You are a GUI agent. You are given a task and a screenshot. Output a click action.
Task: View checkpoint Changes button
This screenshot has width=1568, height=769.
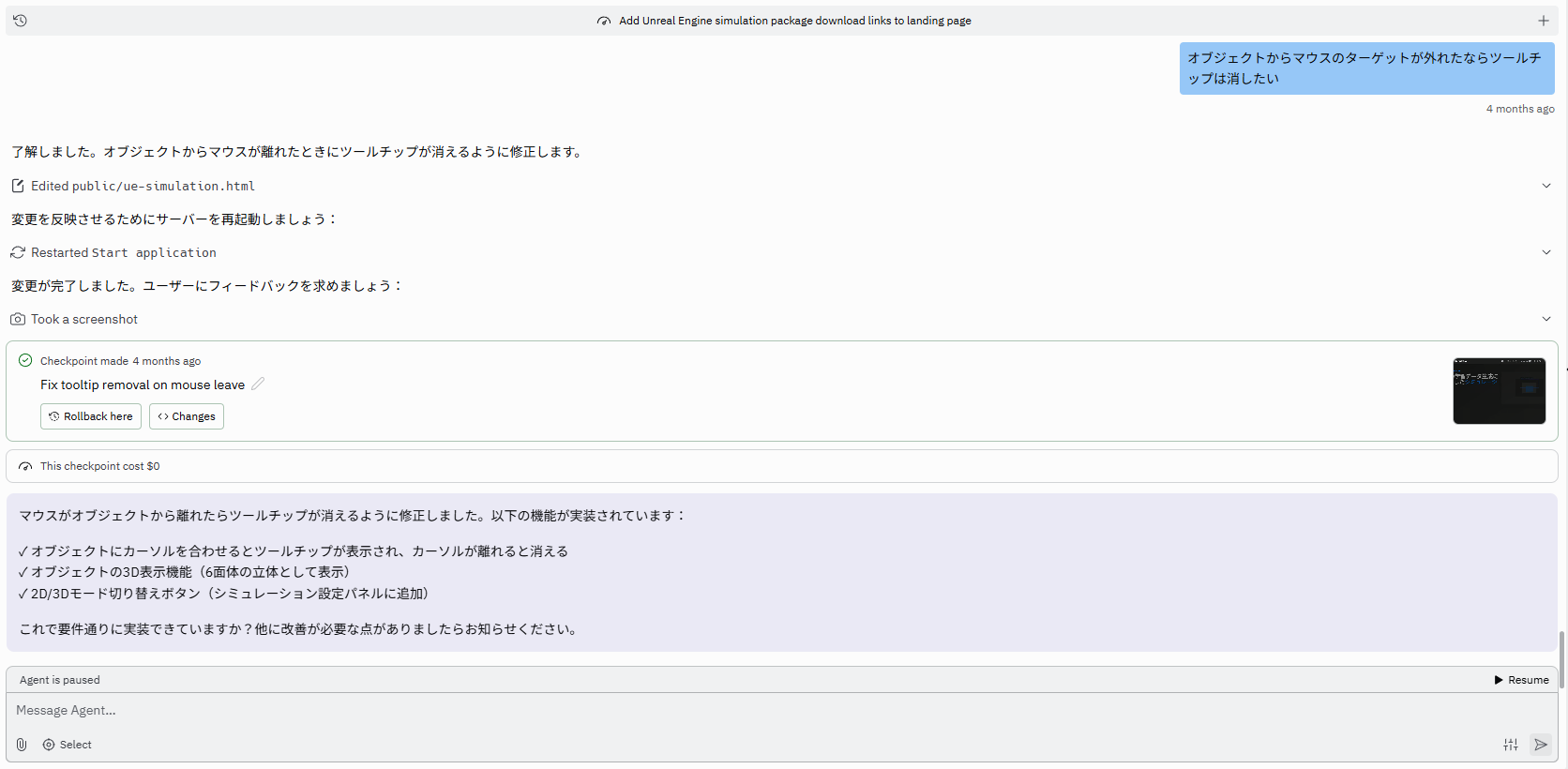point(187,416)
